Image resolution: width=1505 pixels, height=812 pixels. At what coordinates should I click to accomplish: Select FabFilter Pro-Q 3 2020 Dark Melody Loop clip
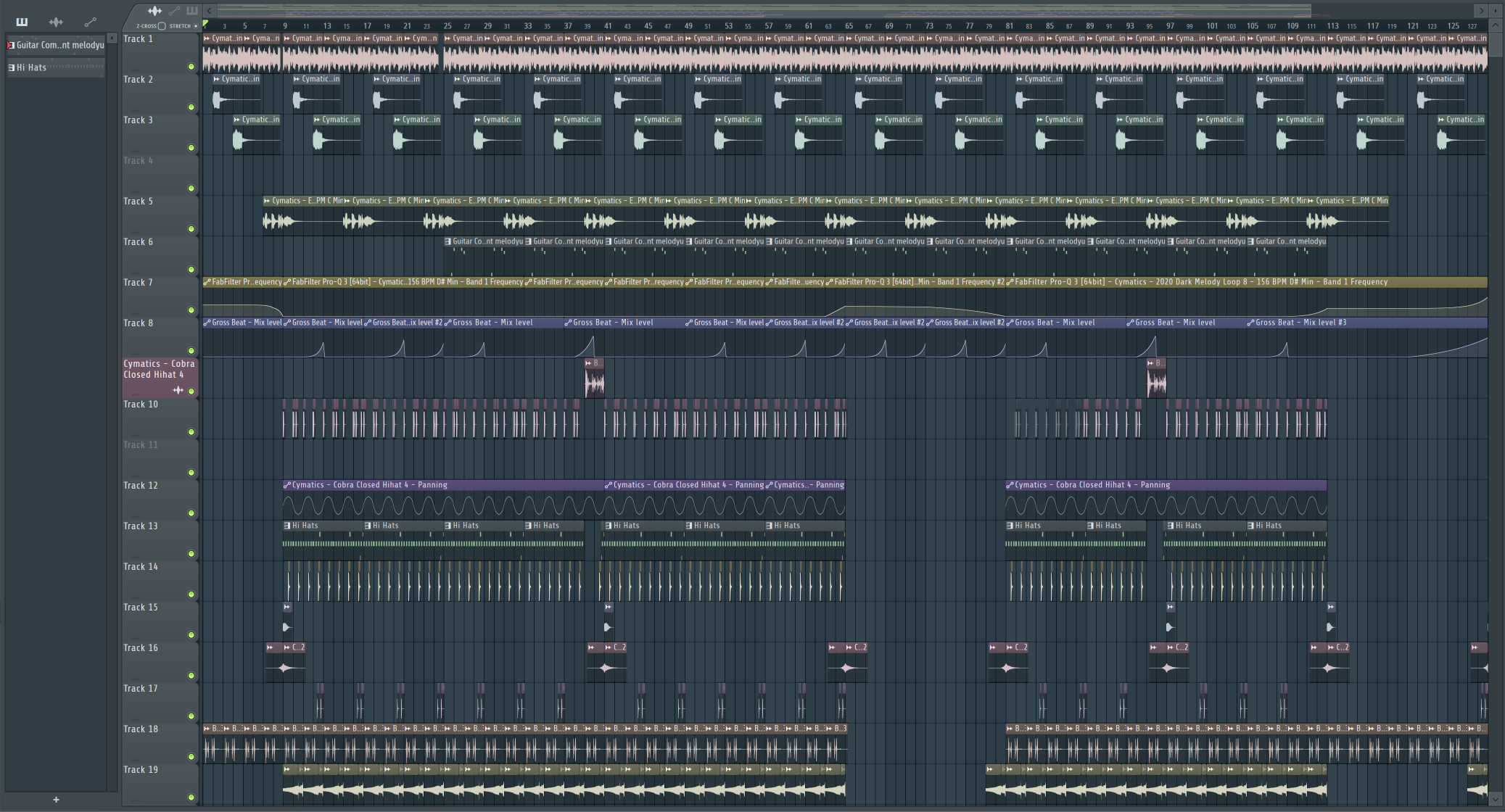tap(1247, 298)
